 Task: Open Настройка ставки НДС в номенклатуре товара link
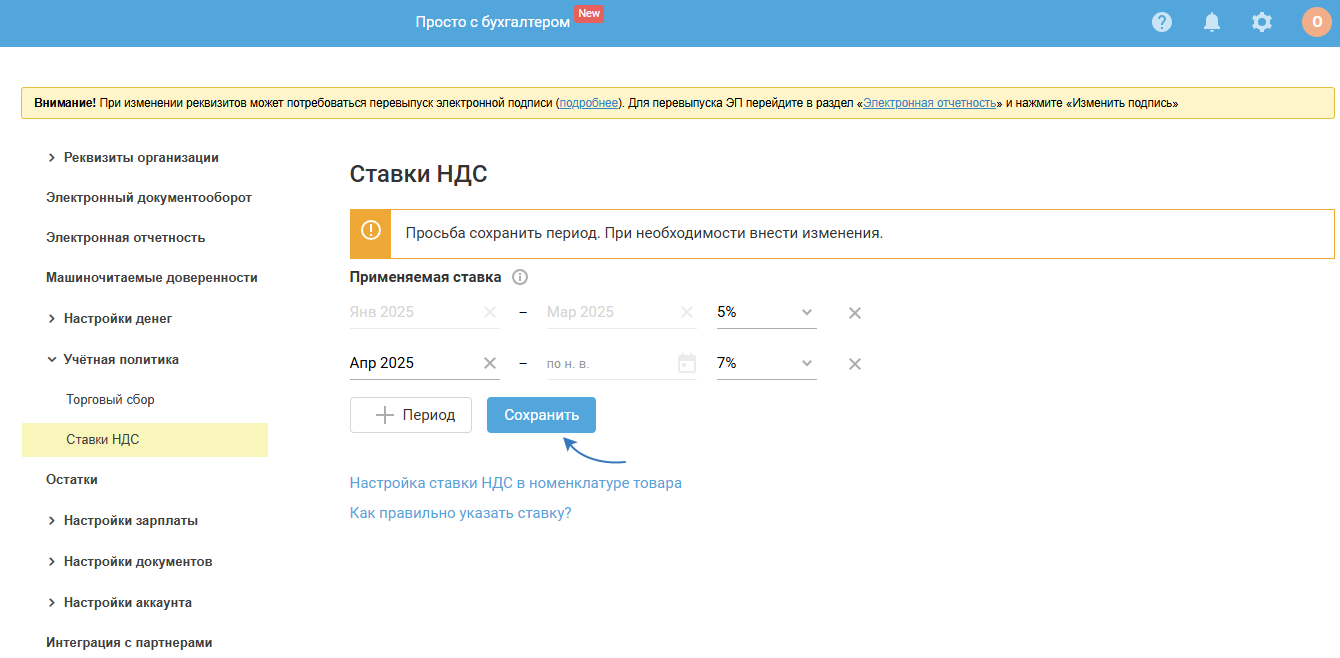click(516, 482)
